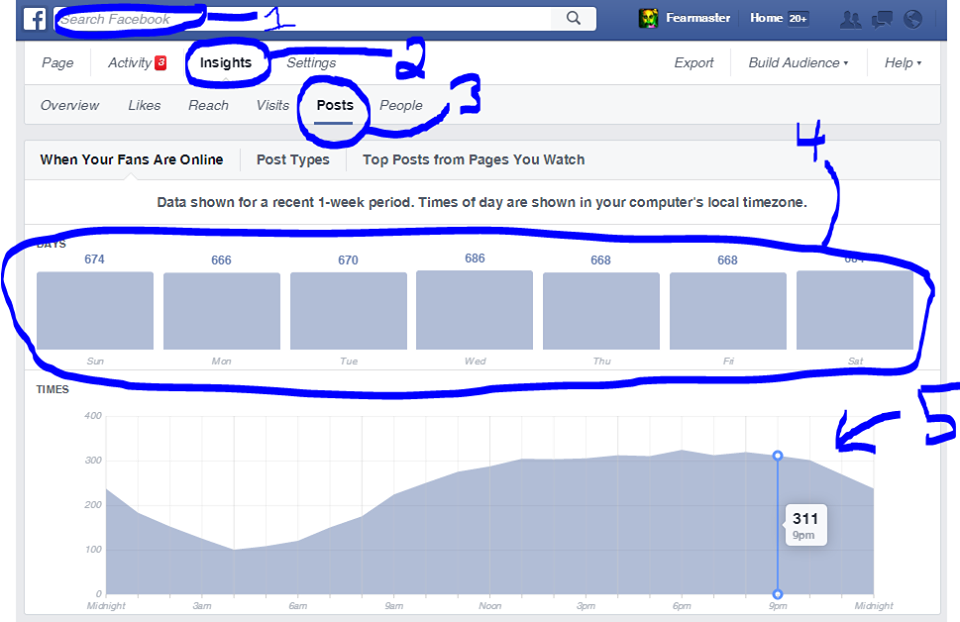Select the Wed bar showing 686

(474, 310)
